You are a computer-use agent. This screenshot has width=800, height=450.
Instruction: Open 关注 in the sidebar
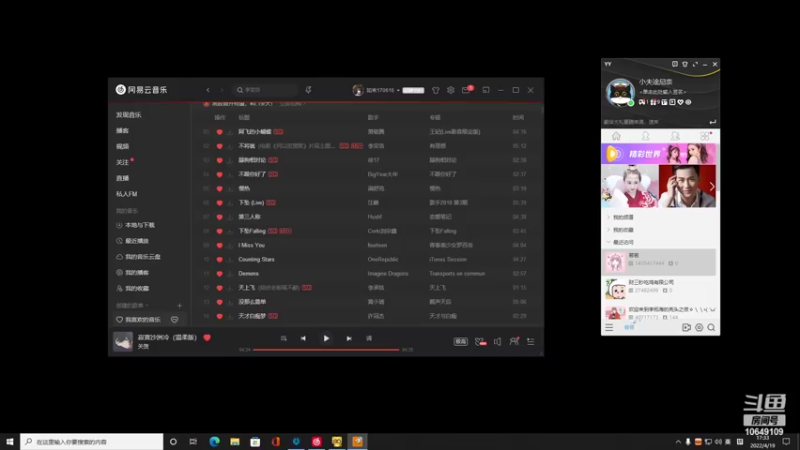point(123,162)
